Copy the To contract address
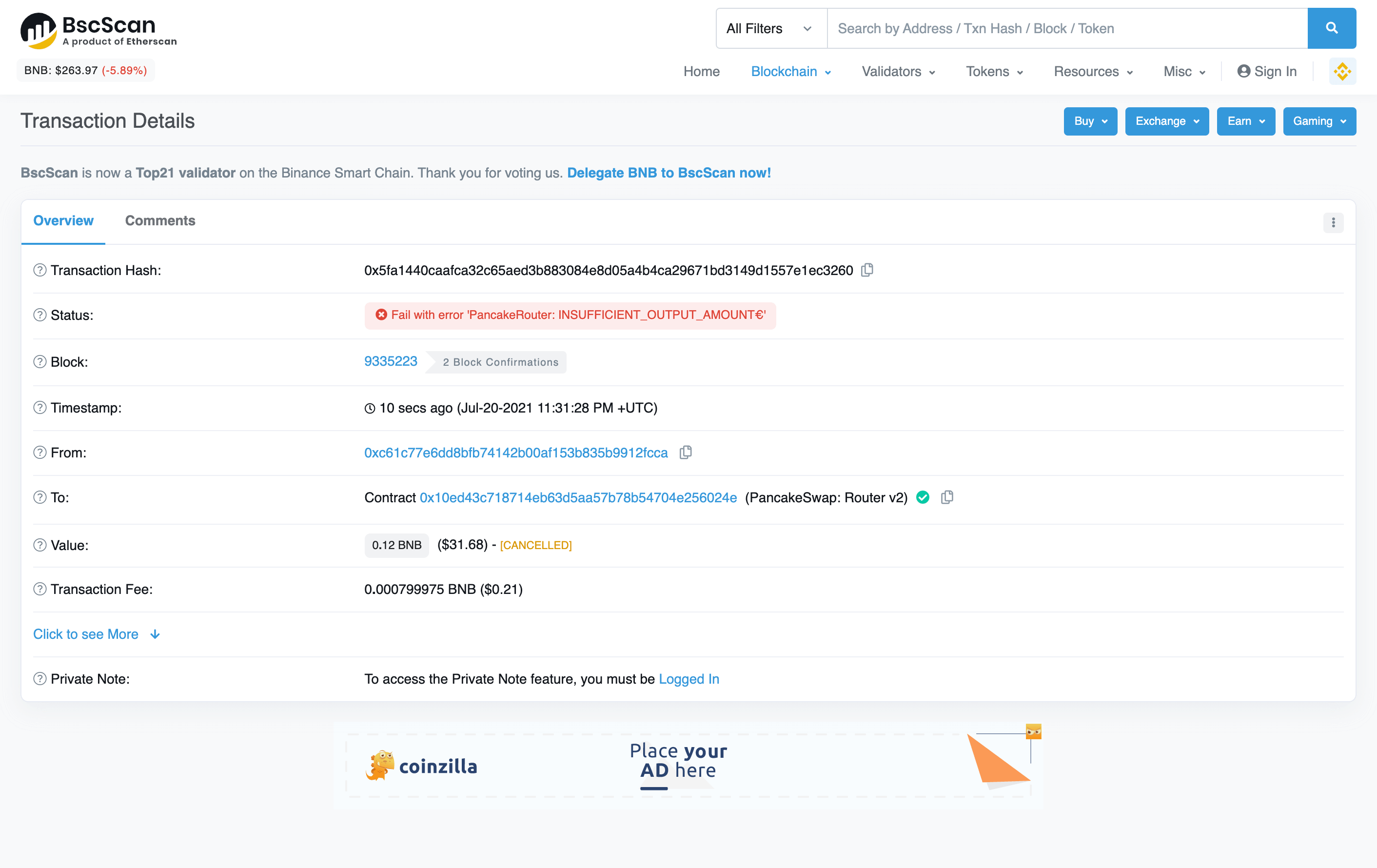The height and width of the screenshot is (868, 1377). (x=947, y=497)
